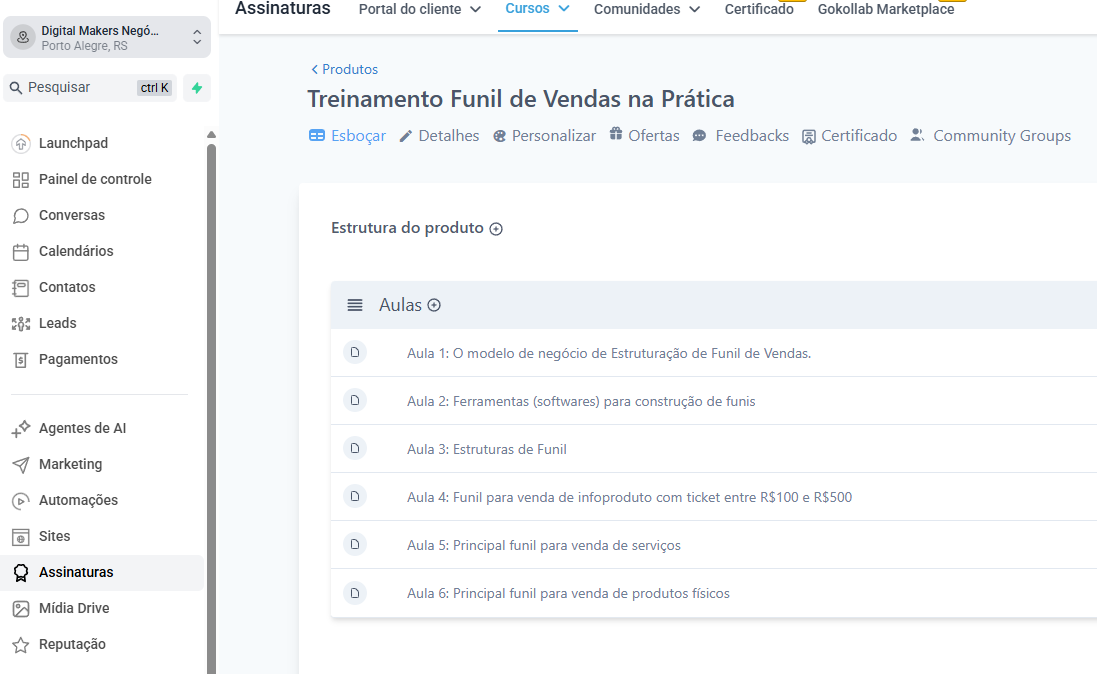The width and height of the screenshot is (1097, 674).
Task: Switch to the Feedbacks tab
Action: (741, 136)
